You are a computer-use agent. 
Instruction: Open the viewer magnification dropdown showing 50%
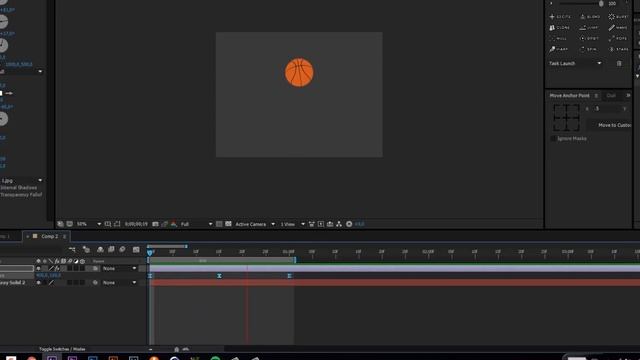pyautogui.click(x=89, y=224)
